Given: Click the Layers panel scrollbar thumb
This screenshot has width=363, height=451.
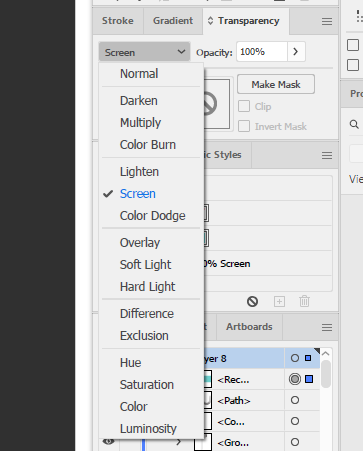Looking at the screenshot, I should pos(326,374).
